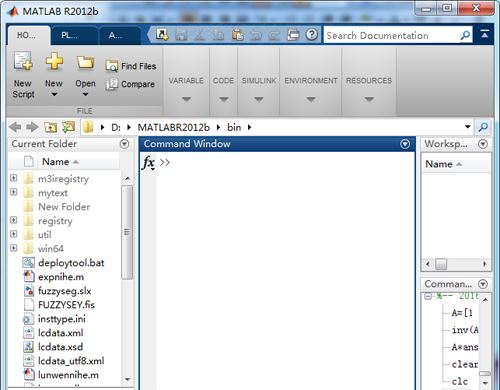The width and height of the screenshot is (500, 390).
Task: Expand the VARIABLE section
Action: 186,99
